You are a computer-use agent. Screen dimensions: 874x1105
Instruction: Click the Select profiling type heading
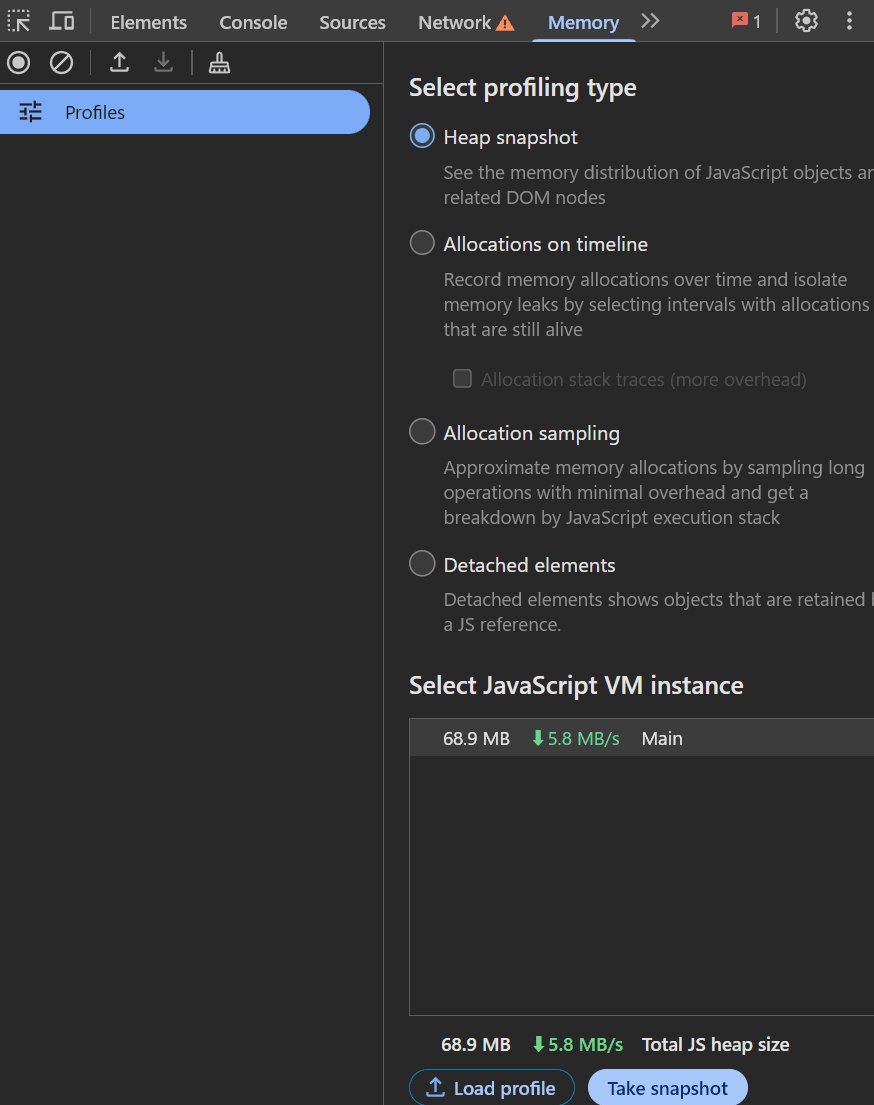coord(522,87)
